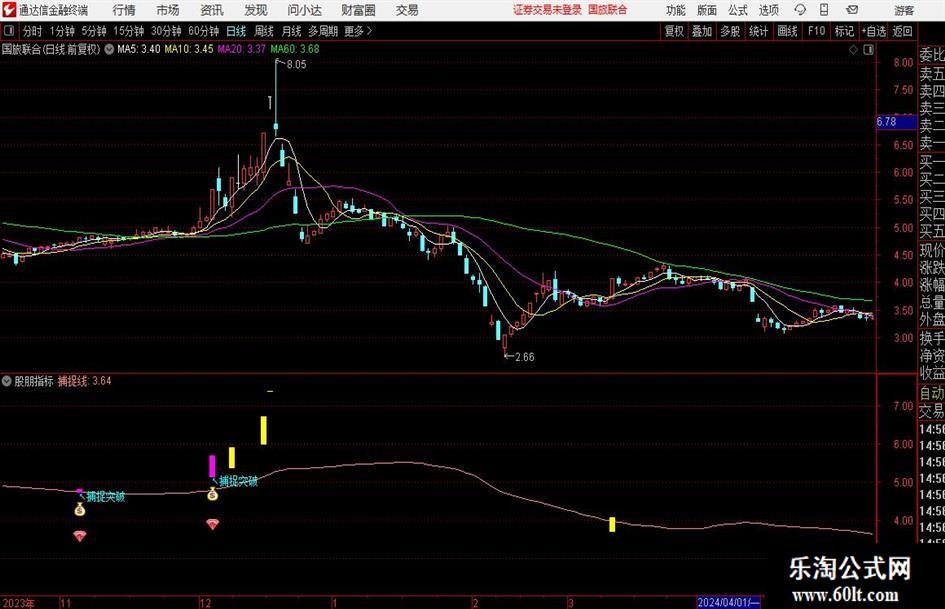Open the customer service headset icon
Screen dimensions: 945x609
coord(800,10)
